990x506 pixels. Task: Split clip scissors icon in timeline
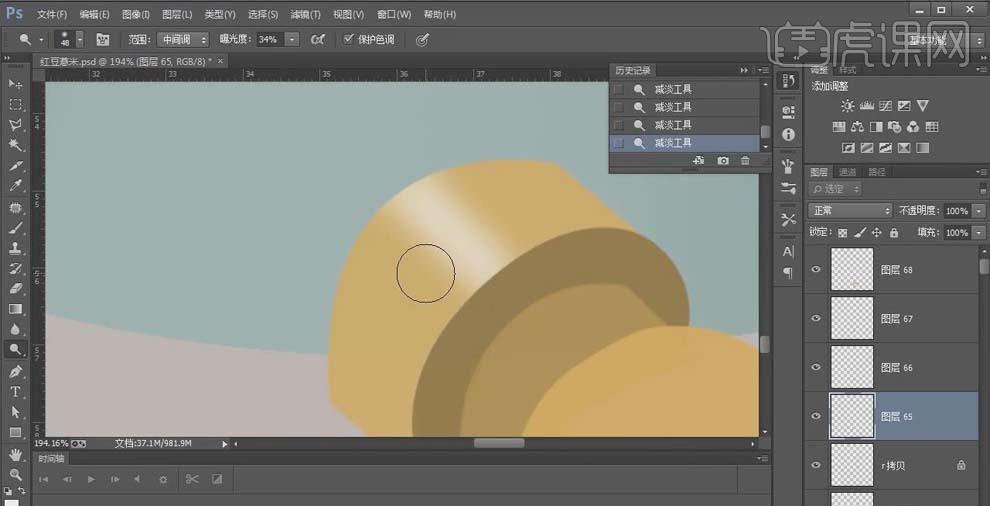pyautogui.click(x=192, y=479)
